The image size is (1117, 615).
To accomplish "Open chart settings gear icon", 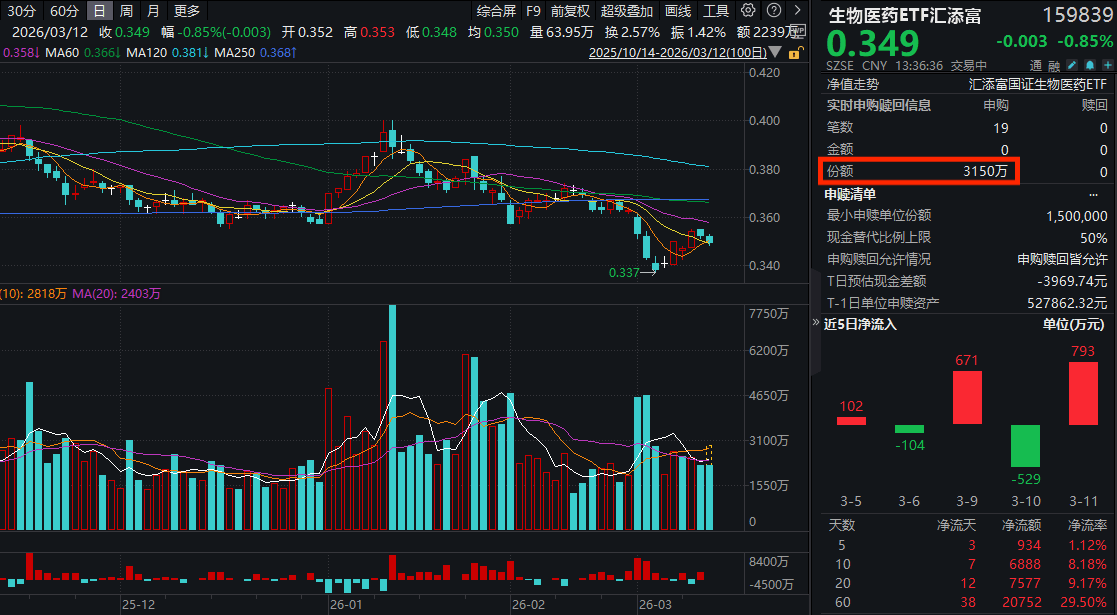I will [749, 12].
